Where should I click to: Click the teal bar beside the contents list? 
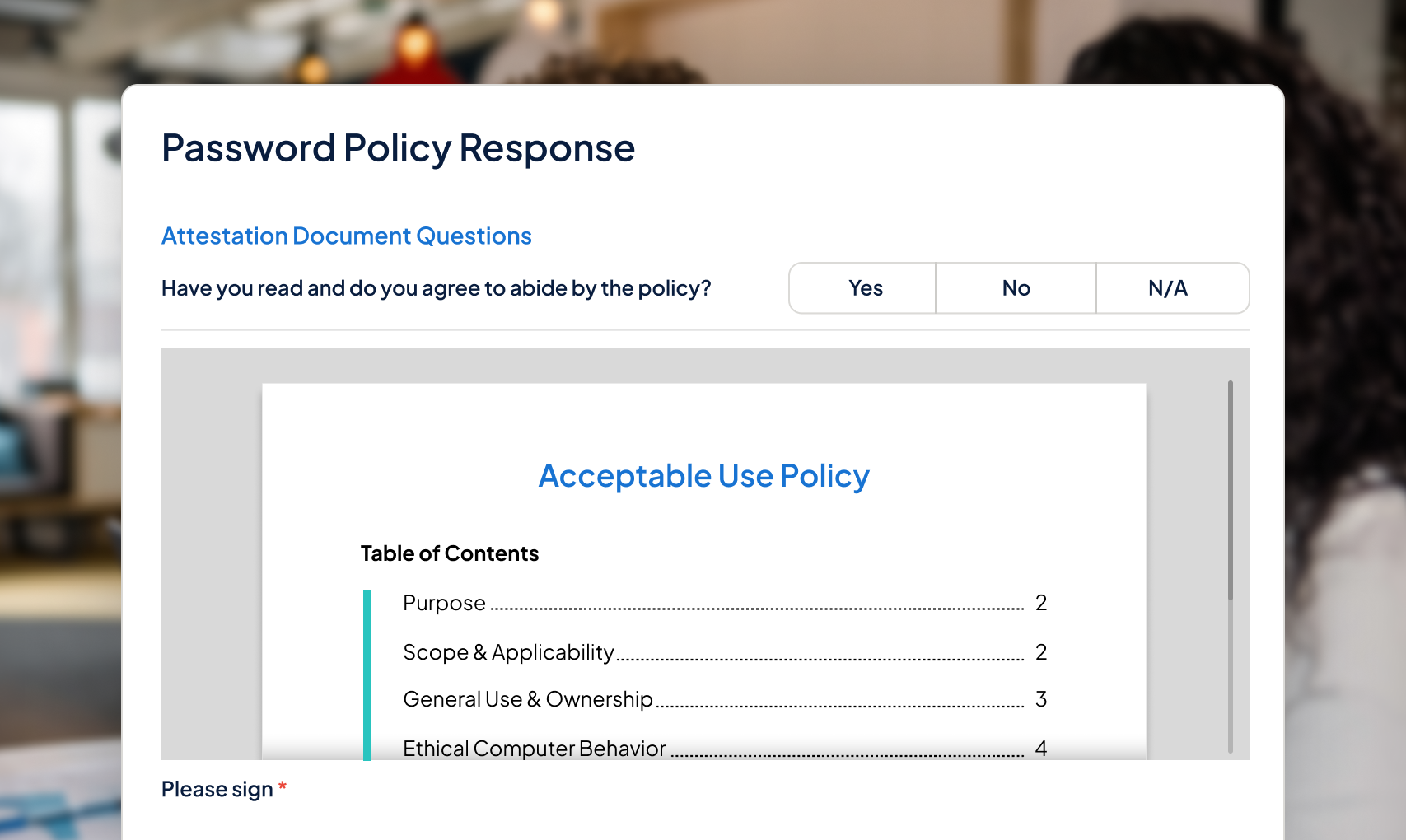(x=367, y=674)
